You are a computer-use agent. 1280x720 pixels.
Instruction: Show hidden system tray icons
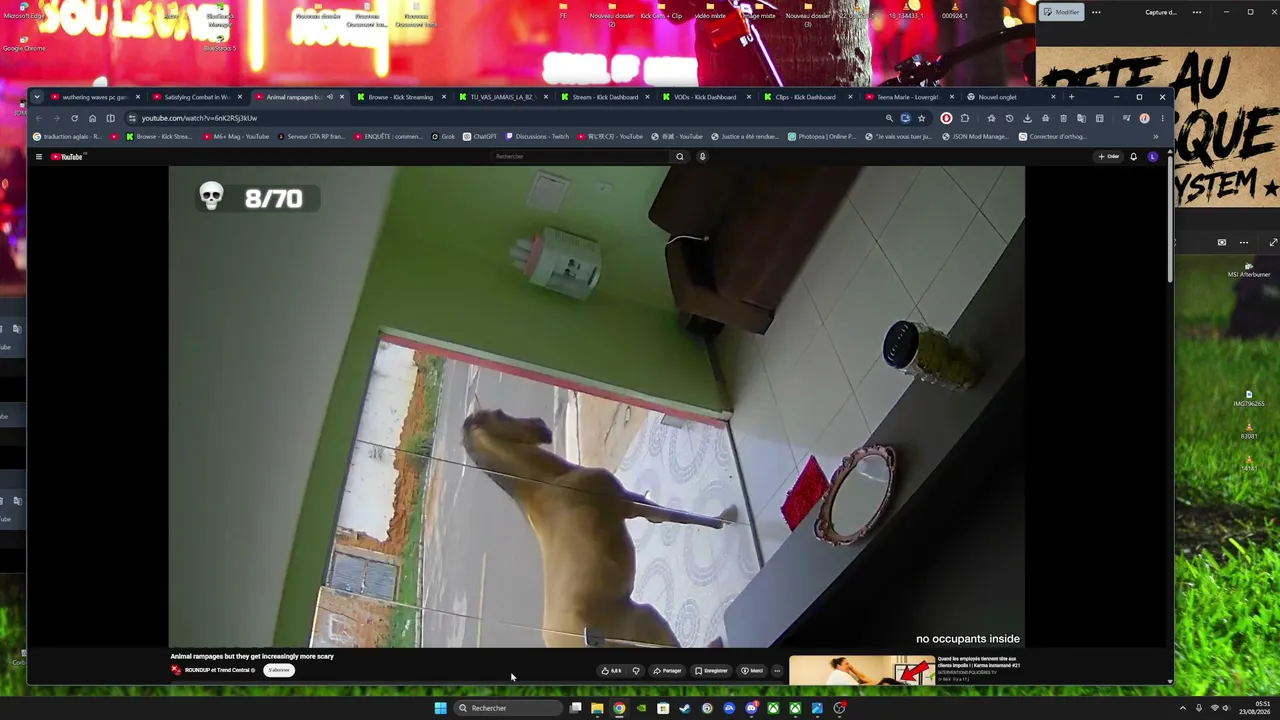point(1183,708)
